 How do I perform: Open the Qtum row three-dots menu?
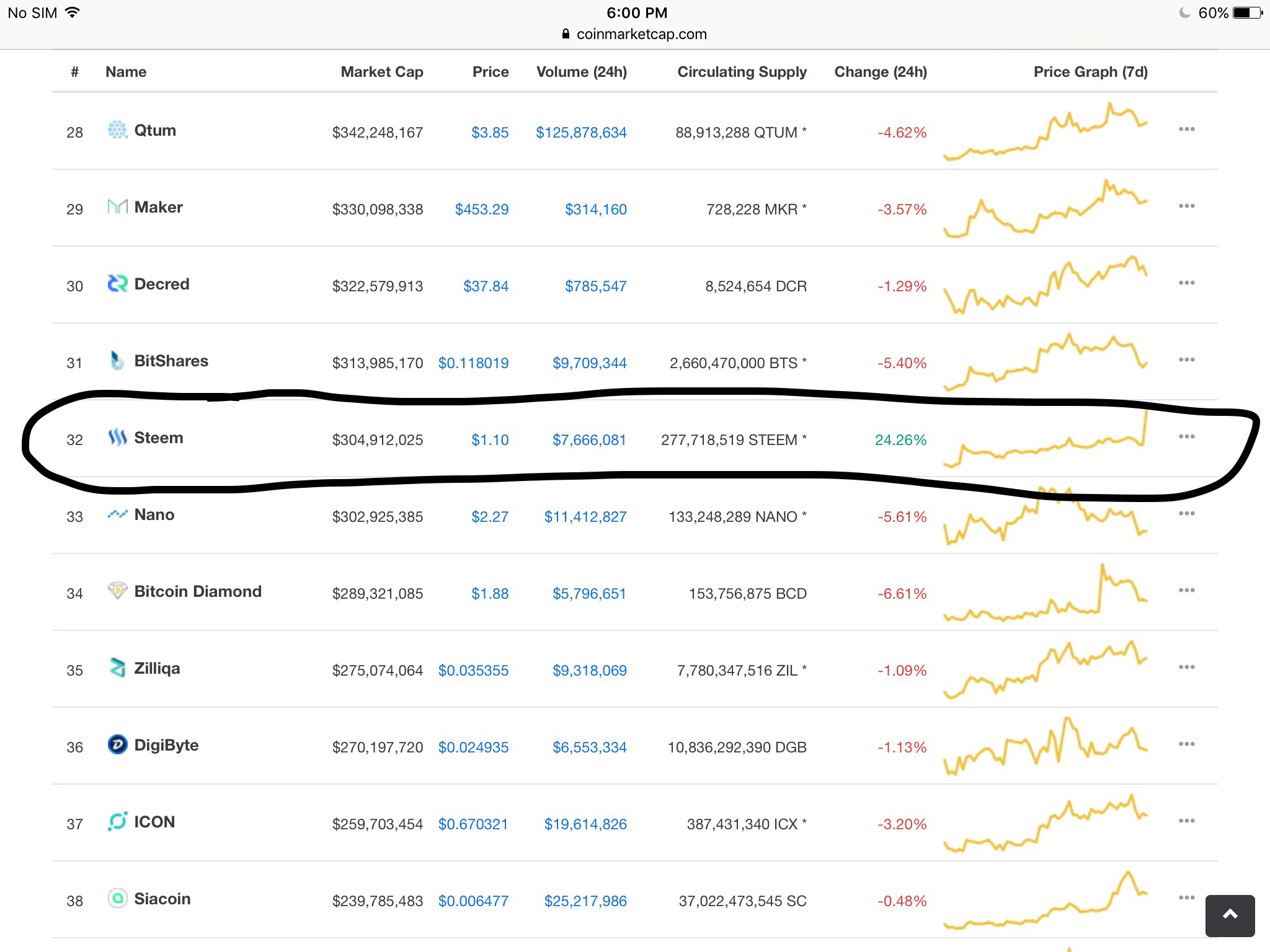(1186, 130)
